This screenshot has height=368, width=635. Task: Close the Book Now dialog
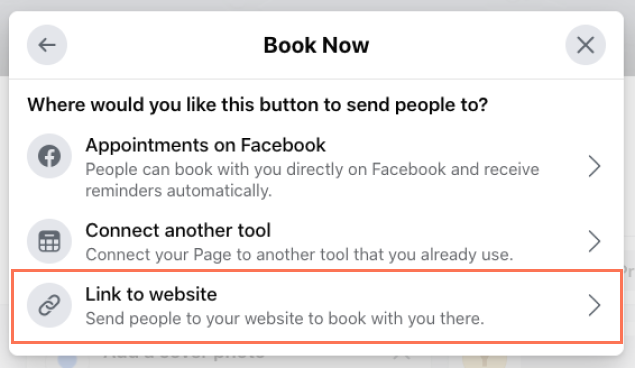(585, 45)
